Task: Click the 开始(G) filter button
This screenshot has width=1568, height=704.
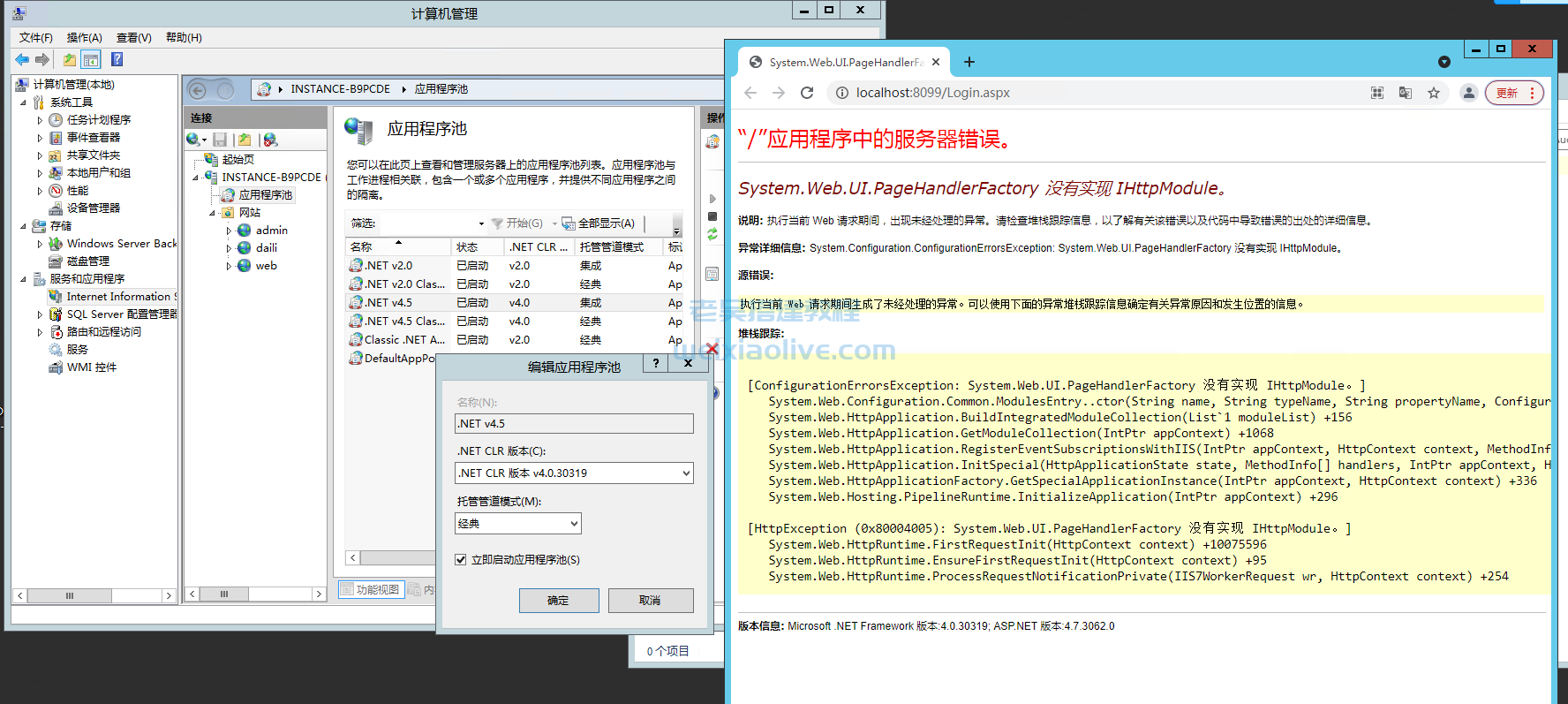Action: [517, 223]
